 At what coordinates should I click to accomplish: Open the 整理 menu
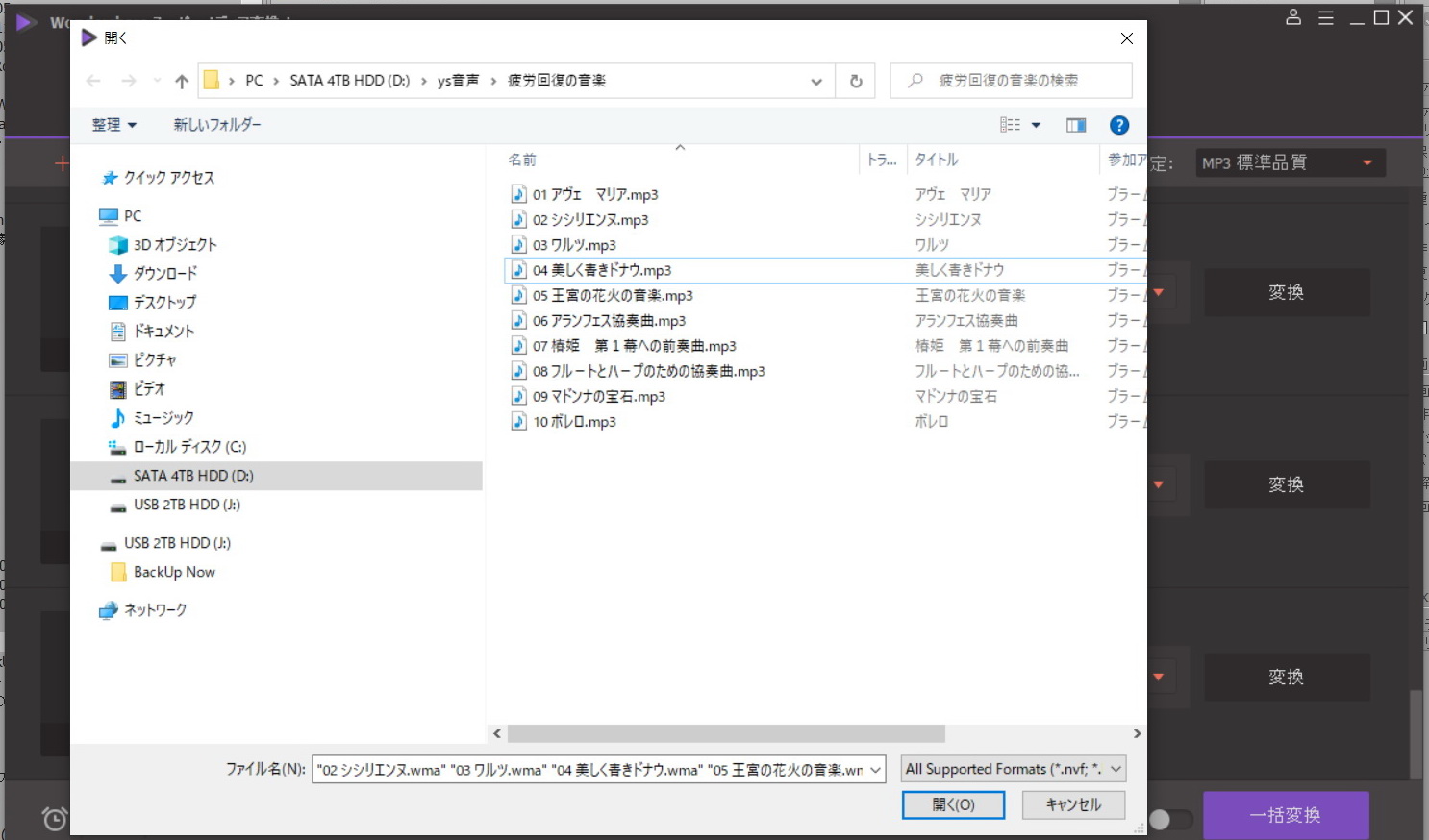coord(113,125)
